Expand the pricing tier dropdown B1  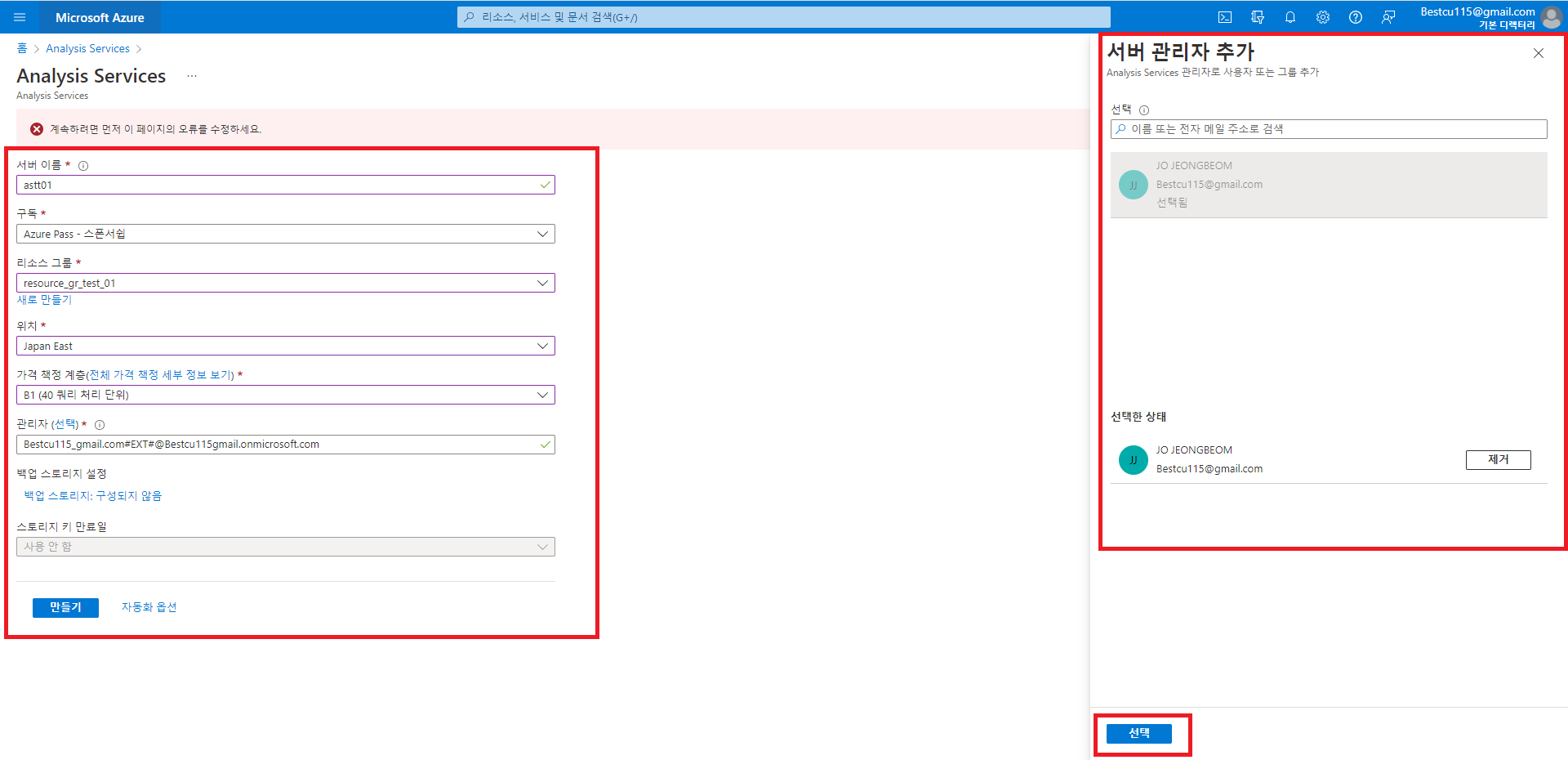pos(286,395)
